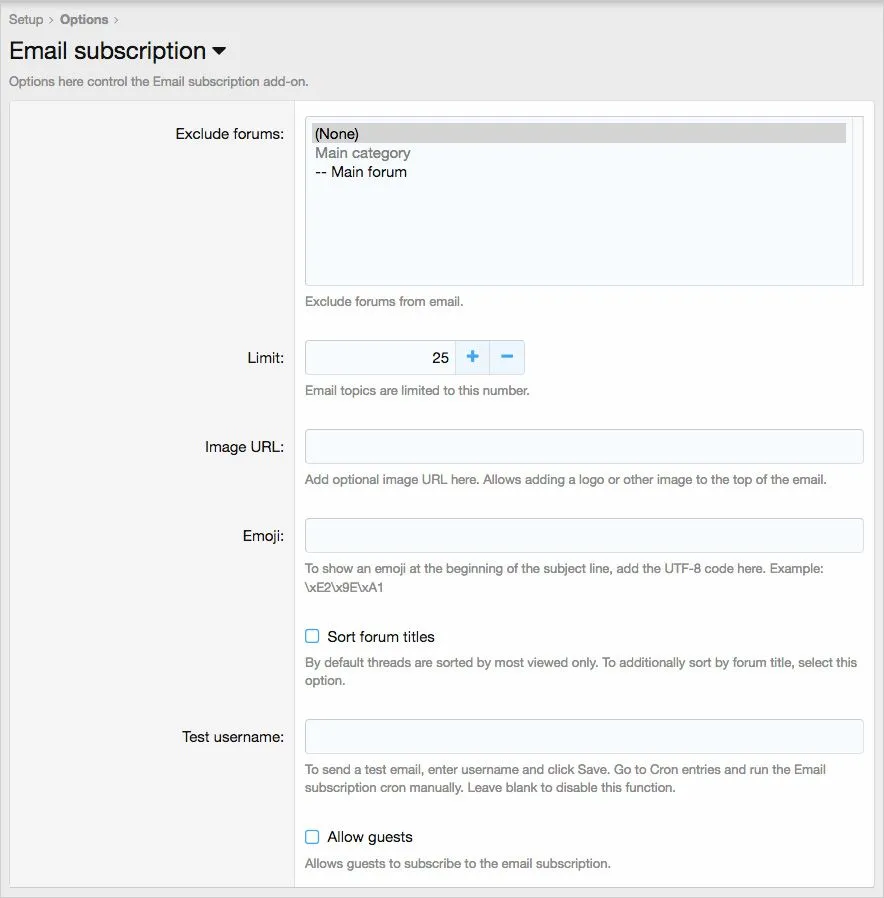Screen dimensions: 884x898
Task: Click the Limit number field showing 25
Action: [380, 357]
